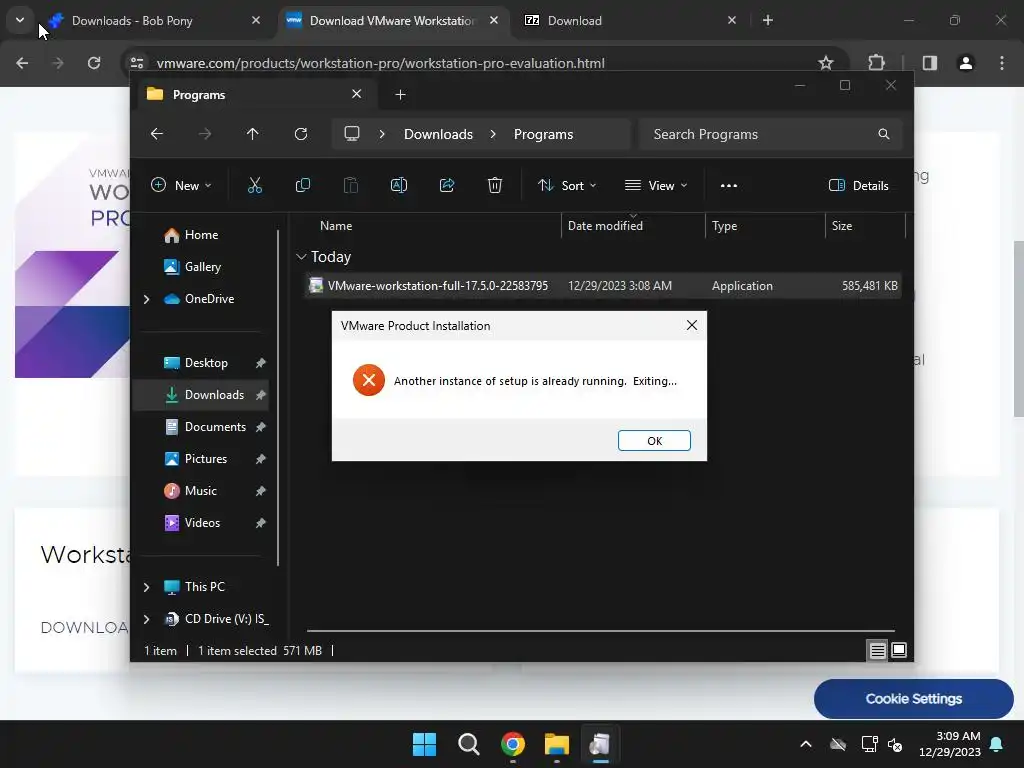Reload the page in Chrome
Image resolution: width=1024 pixels, height=768 pixels.
[94, 63]
